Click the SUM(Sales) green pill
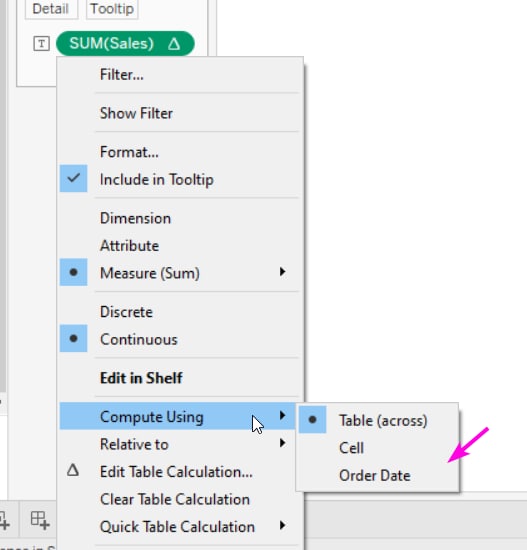This screenshot has height=550, width=527. [x=125, y=43]
